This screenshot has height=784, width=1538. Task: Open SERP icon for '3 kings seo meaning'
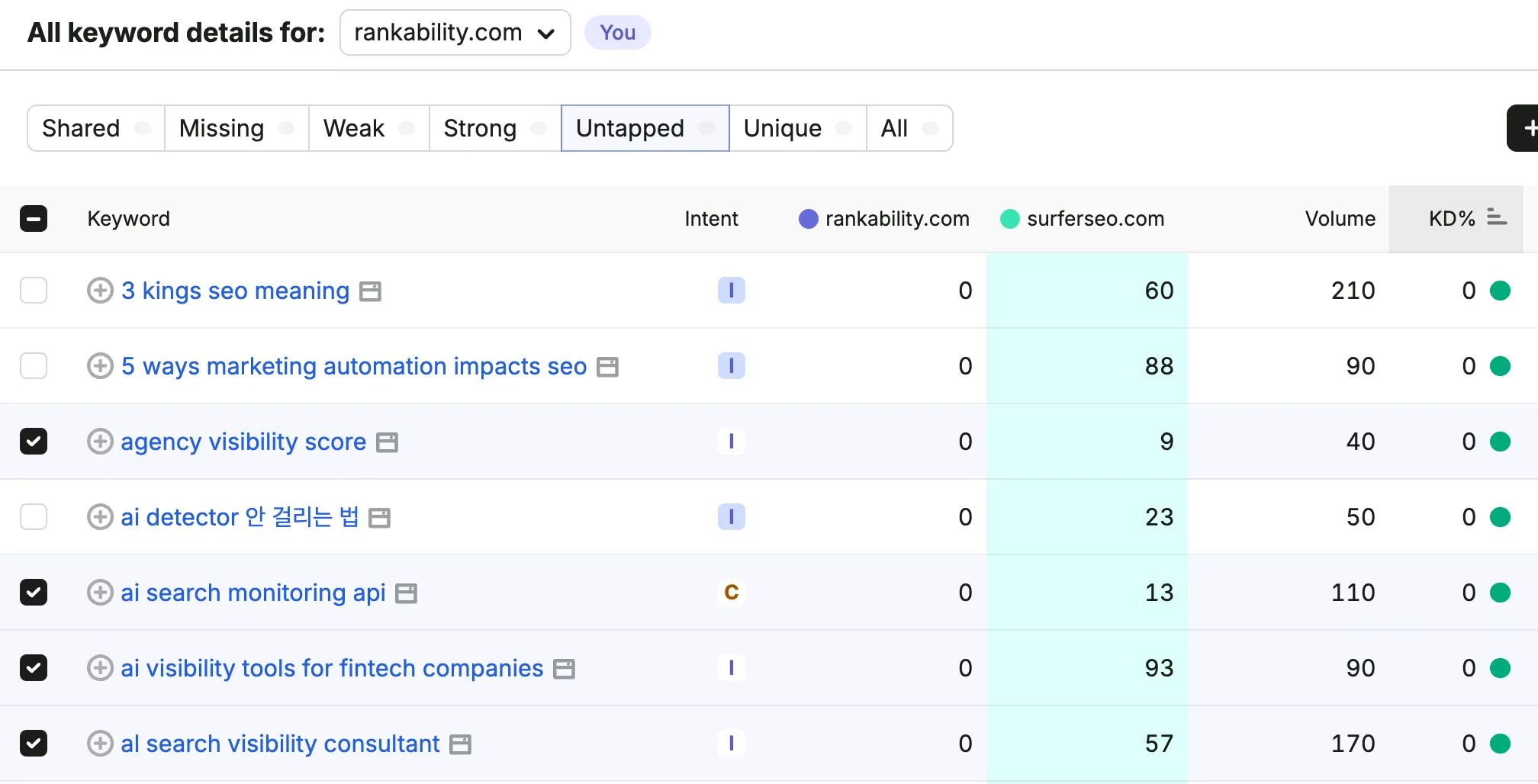tap(370, 291)
